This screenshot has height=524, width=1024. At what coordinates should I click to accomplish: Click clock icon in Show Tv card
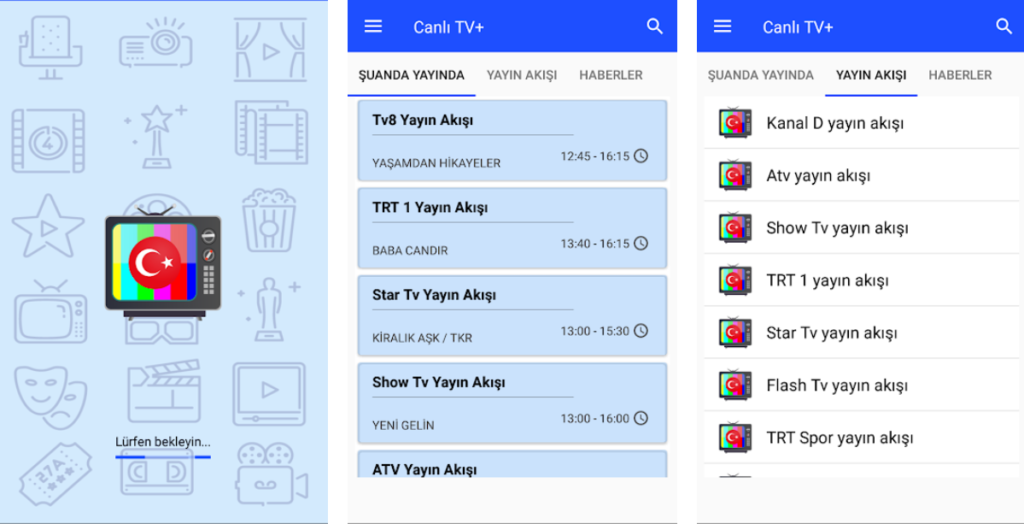[641, 418]
